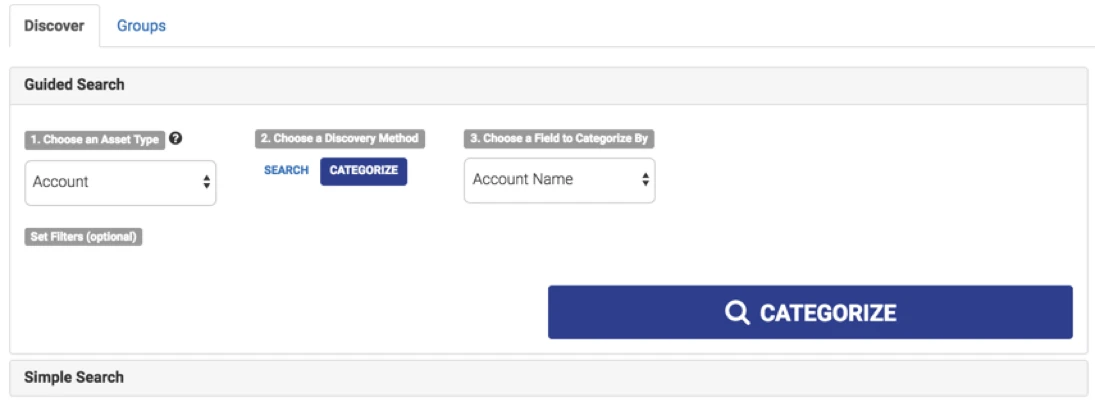Open the Asset Type dropdown showing Account
This screenshot has height=402, width=1095.
pyautogui.click(x=120, y=182)
